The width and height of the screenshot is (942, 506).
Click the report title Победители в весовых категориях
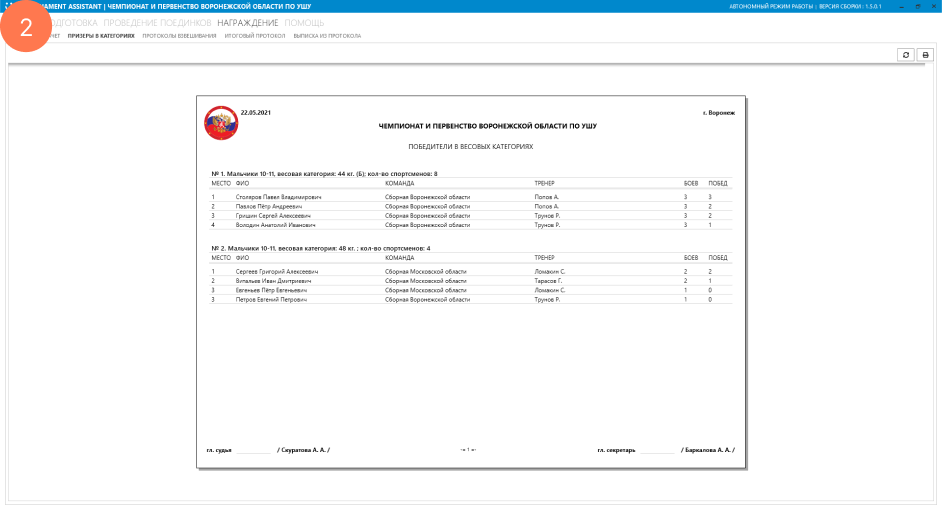click(x=470, y=146)
